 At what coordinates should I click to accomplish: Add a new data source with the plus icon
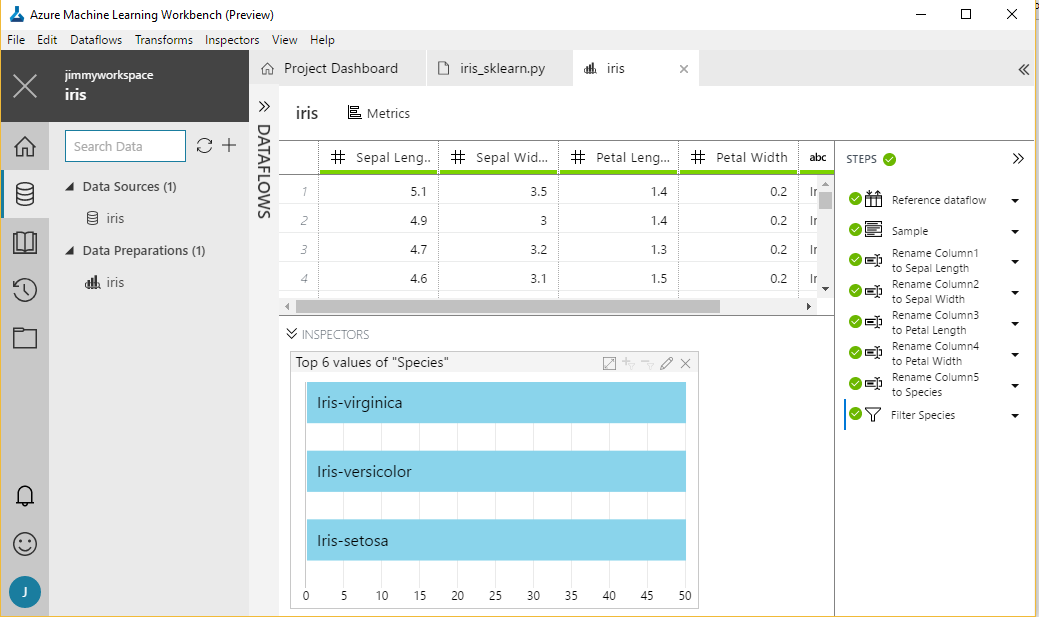tap(229, 145)
